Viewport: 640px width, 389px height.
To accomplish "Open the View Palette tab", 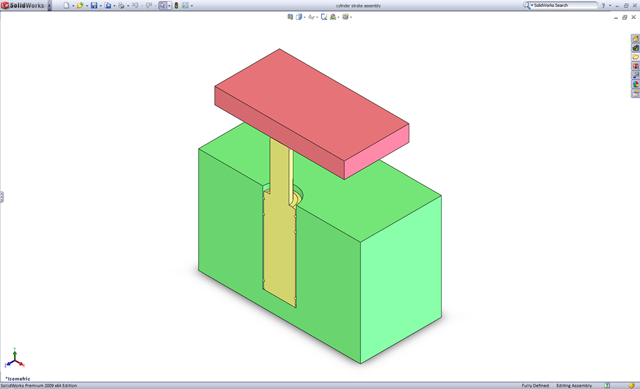I will [x=636, y=75].
